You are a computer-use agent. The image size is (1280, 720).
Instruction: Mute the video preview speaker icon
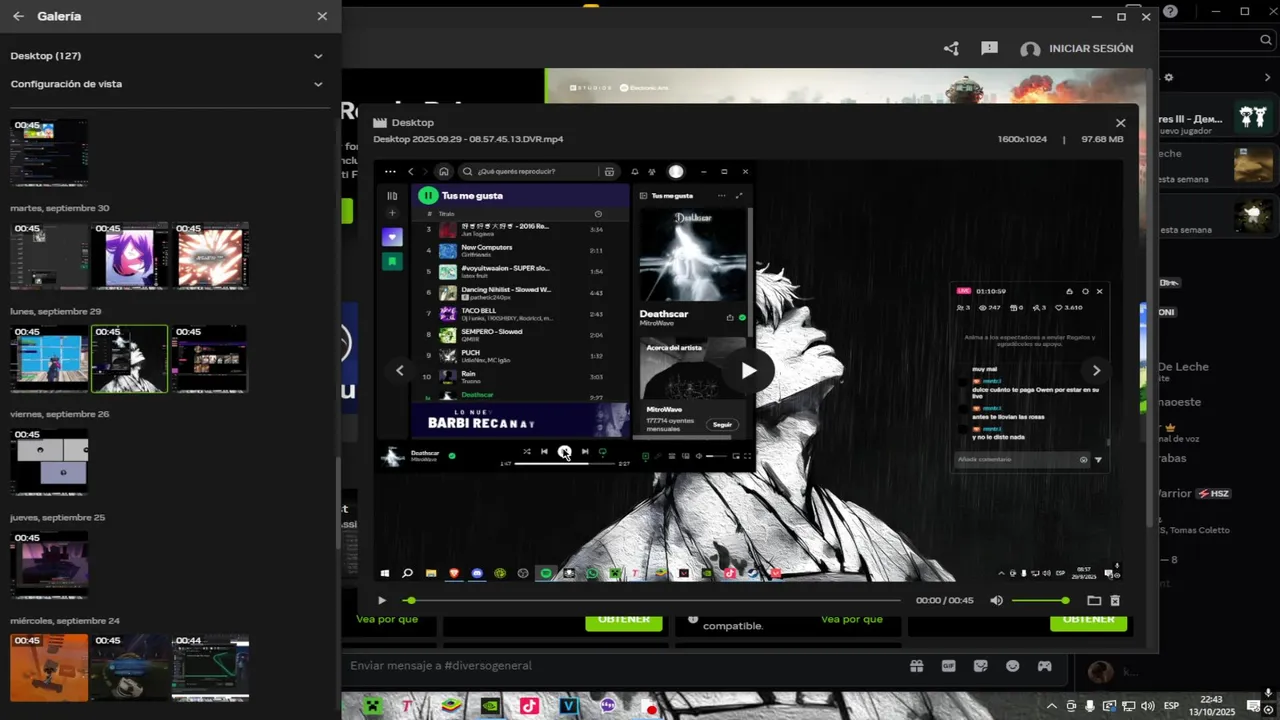[x=996, y=601]
